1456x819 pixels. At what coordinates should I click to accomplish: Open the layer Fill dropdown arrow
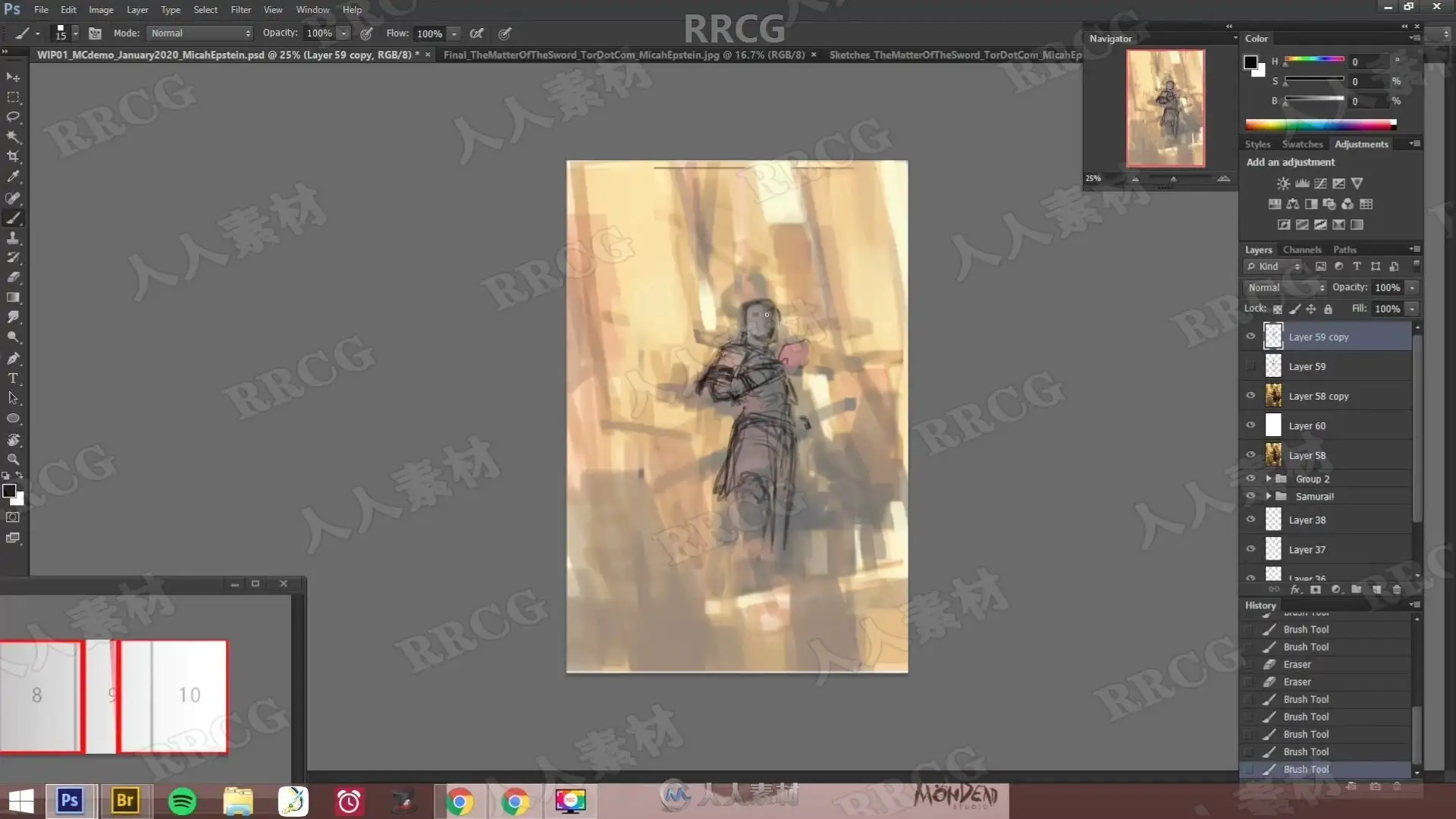(x=1412, y=309)
